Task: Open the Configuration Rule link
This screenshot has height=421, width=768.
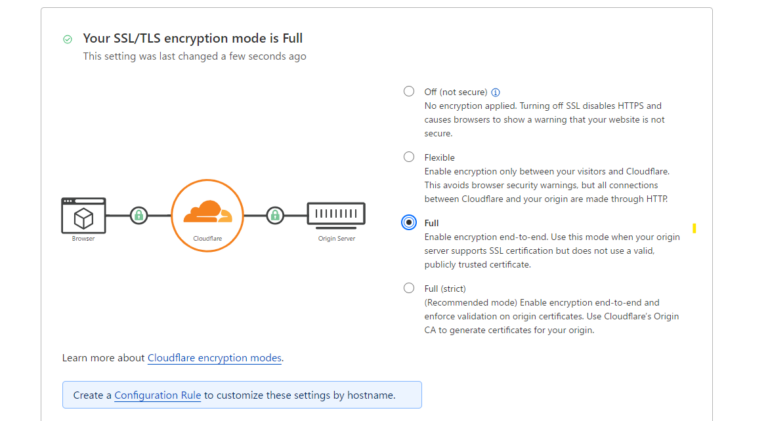Action: coord(157,395)
